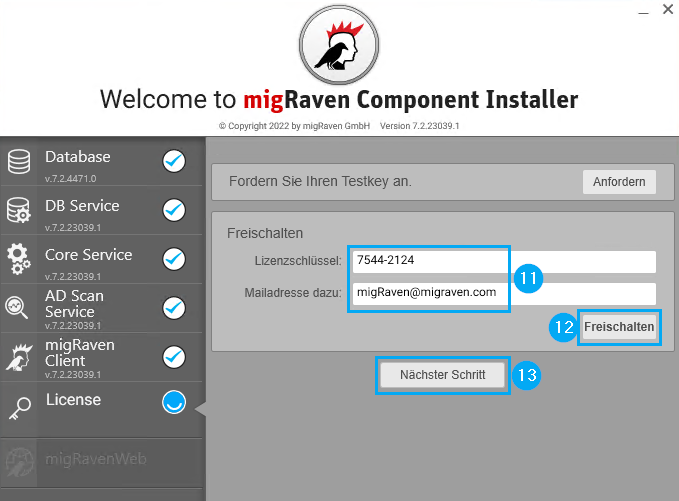Click the Database stack icon
679x501 pixels.
pos(19,162)
